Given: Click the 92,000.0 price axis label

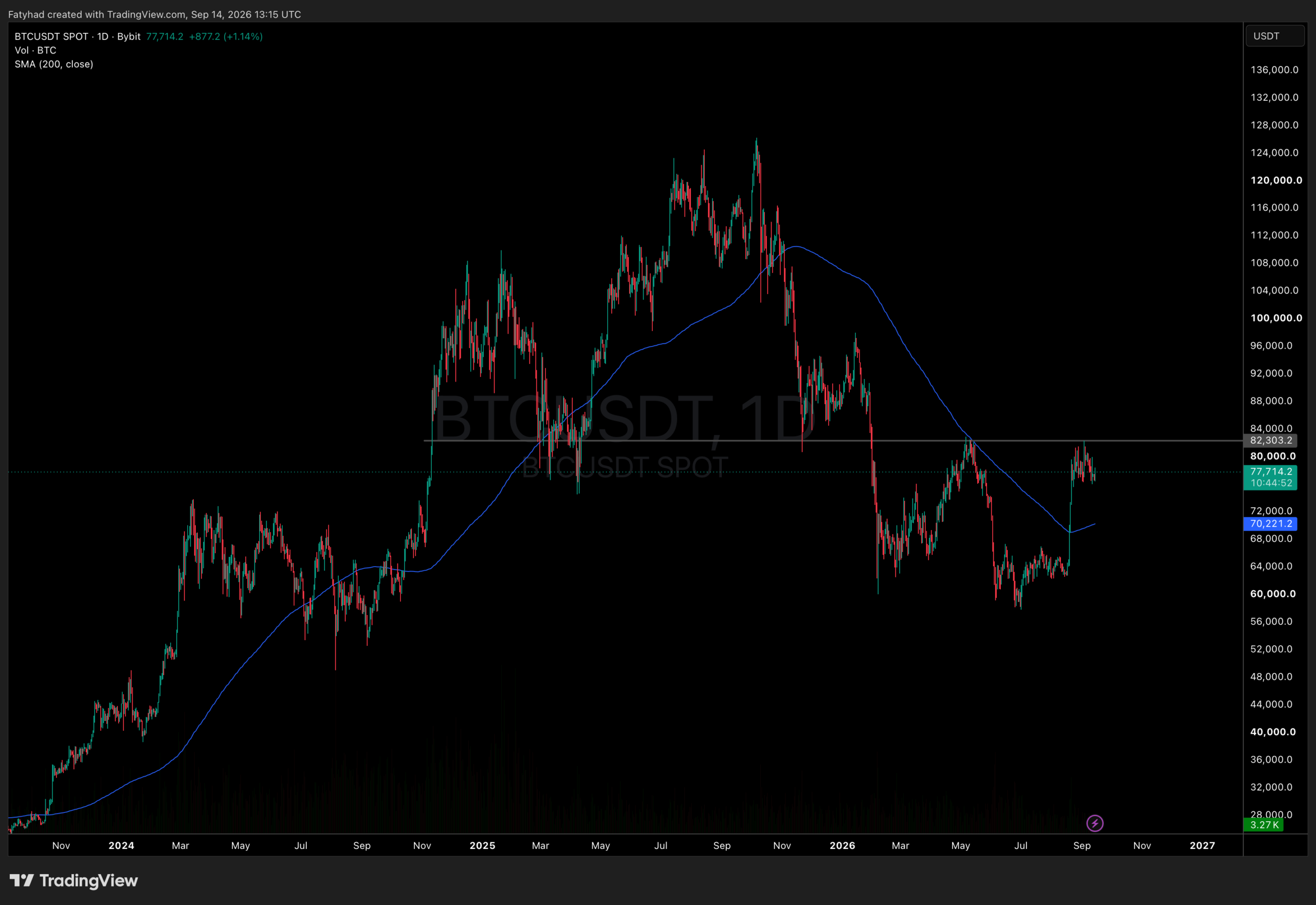Looking at the screenshot, I should click(1271, 373).
